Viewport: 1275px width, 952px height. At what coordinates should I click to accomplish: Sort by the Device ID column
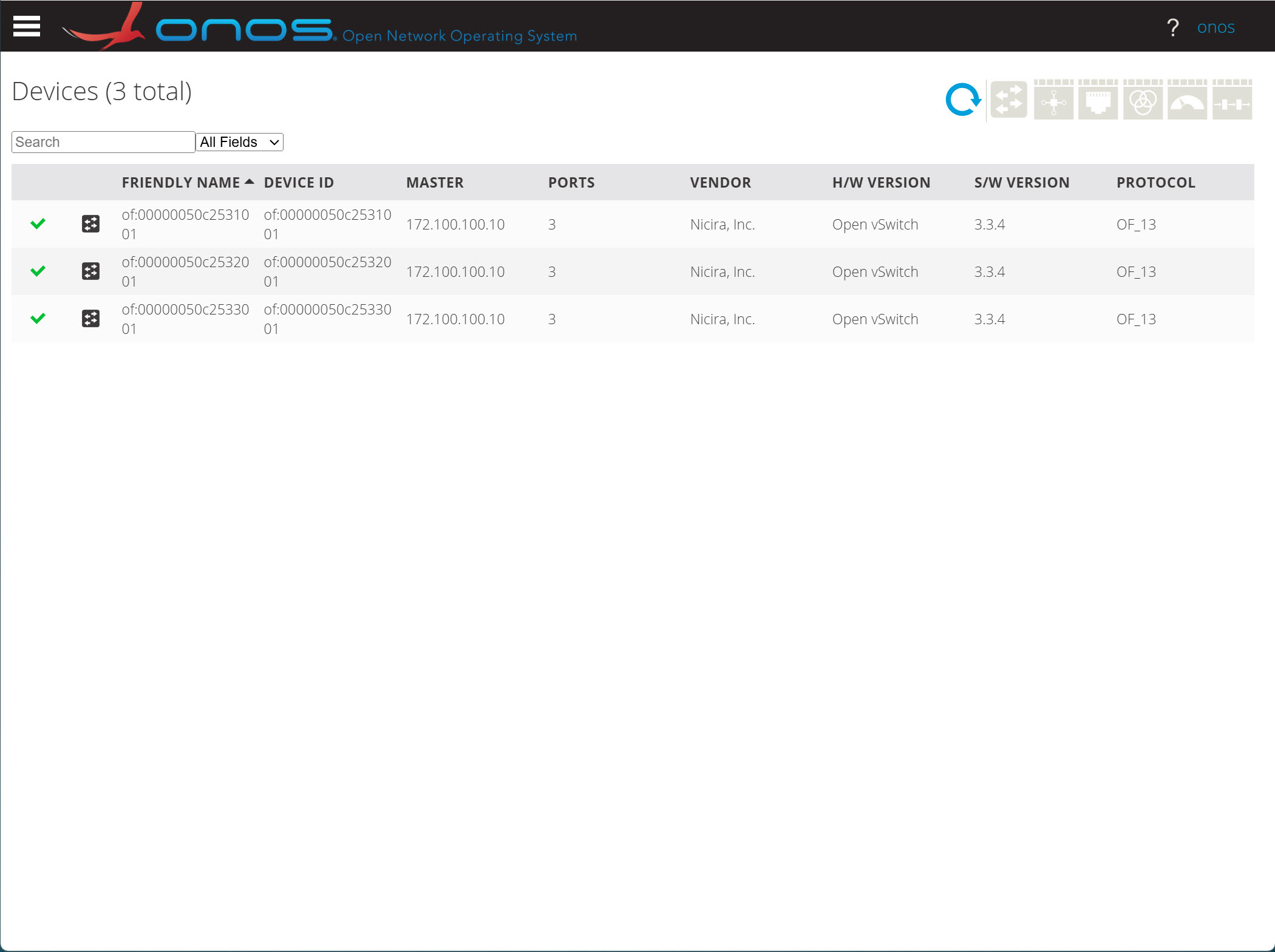(299, 182)
